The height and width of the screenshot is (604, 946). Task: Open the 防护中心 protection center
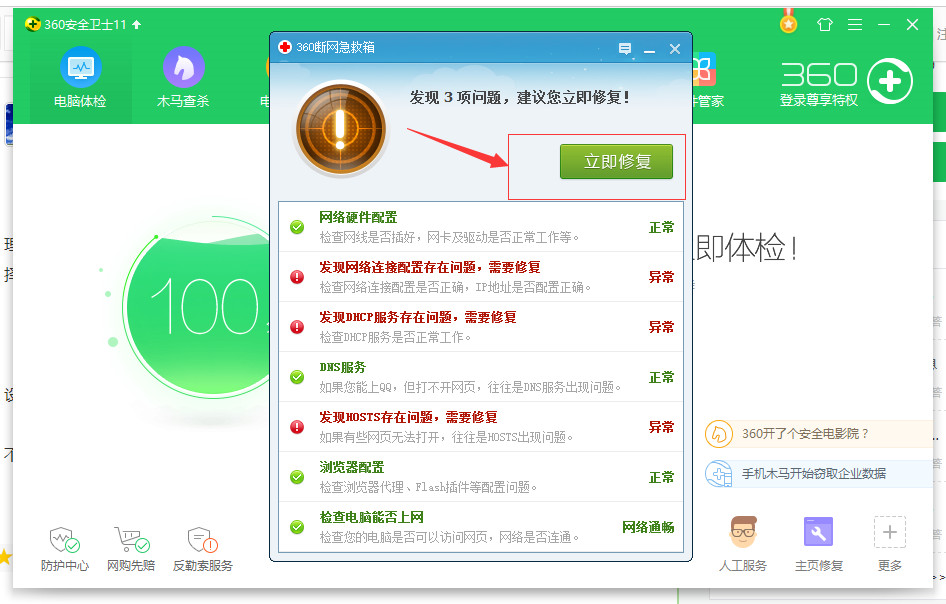point(64,545)
